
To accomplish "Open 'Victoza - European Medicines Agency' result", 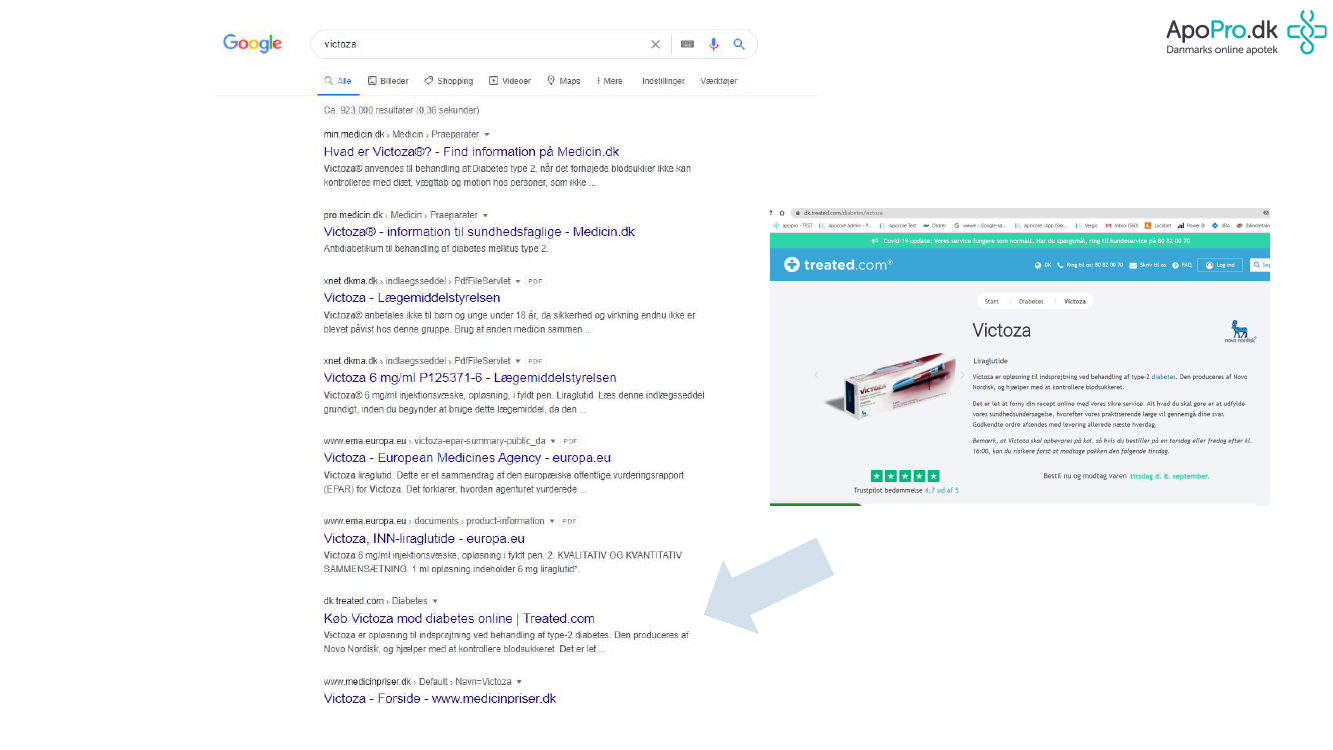I will coord(468,458).
